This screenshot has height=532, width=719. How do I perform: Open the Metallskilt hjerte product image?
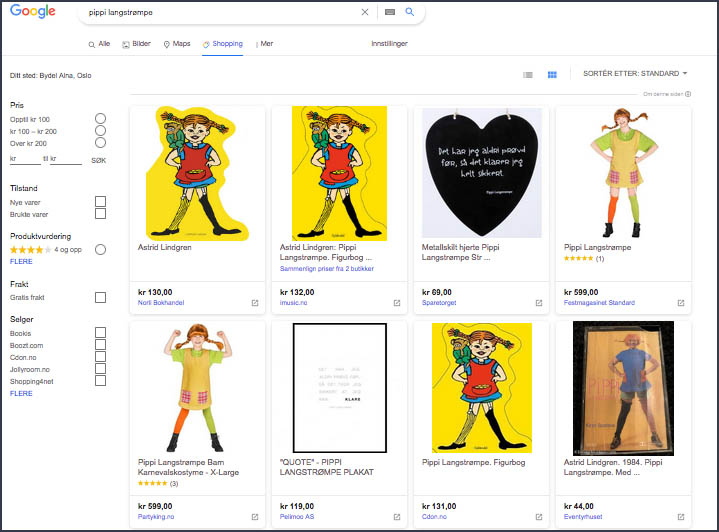pyautogui.click(x=481, y=173)
